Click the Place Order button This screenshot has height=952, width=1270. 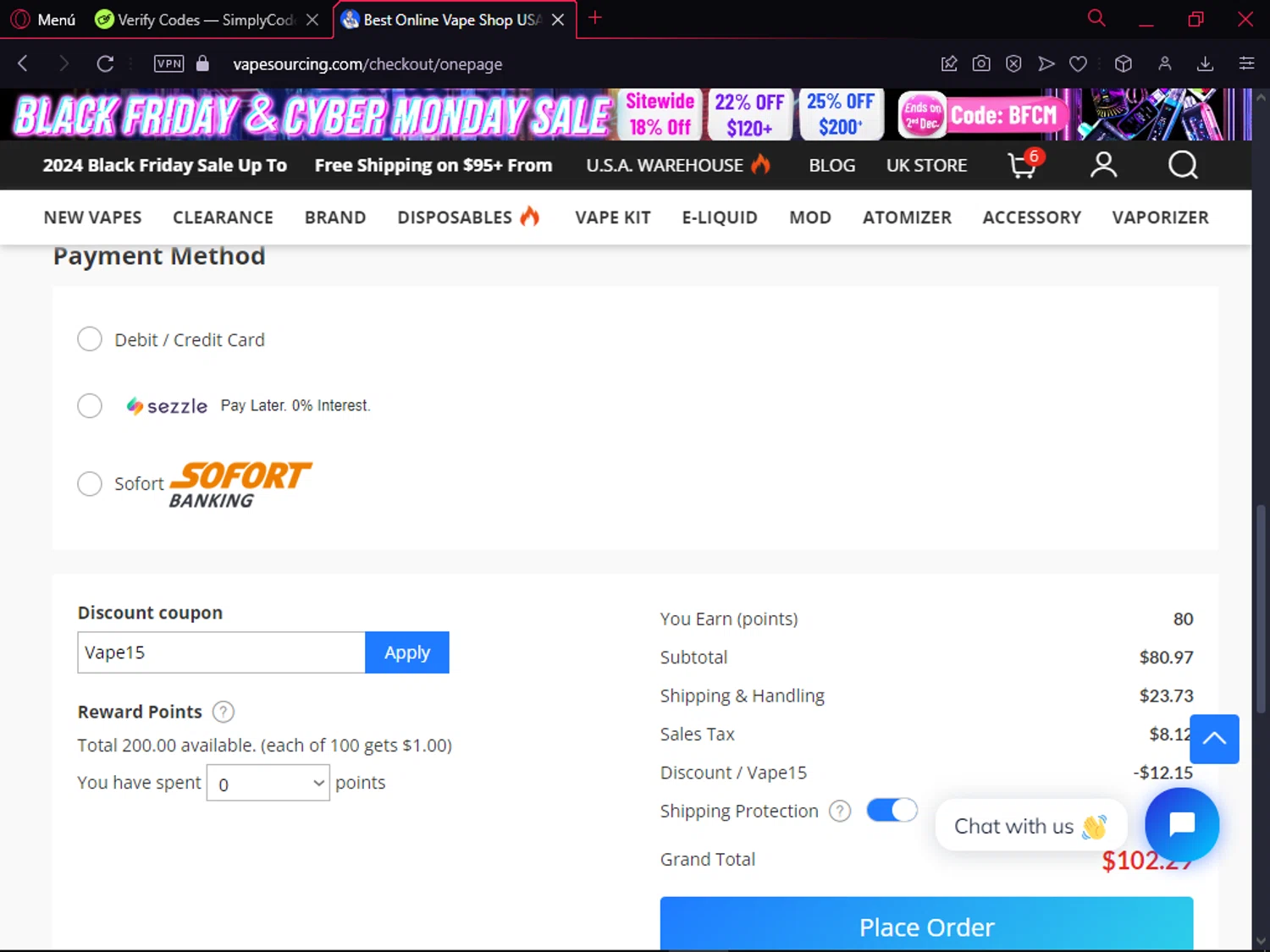pos(926,923)
